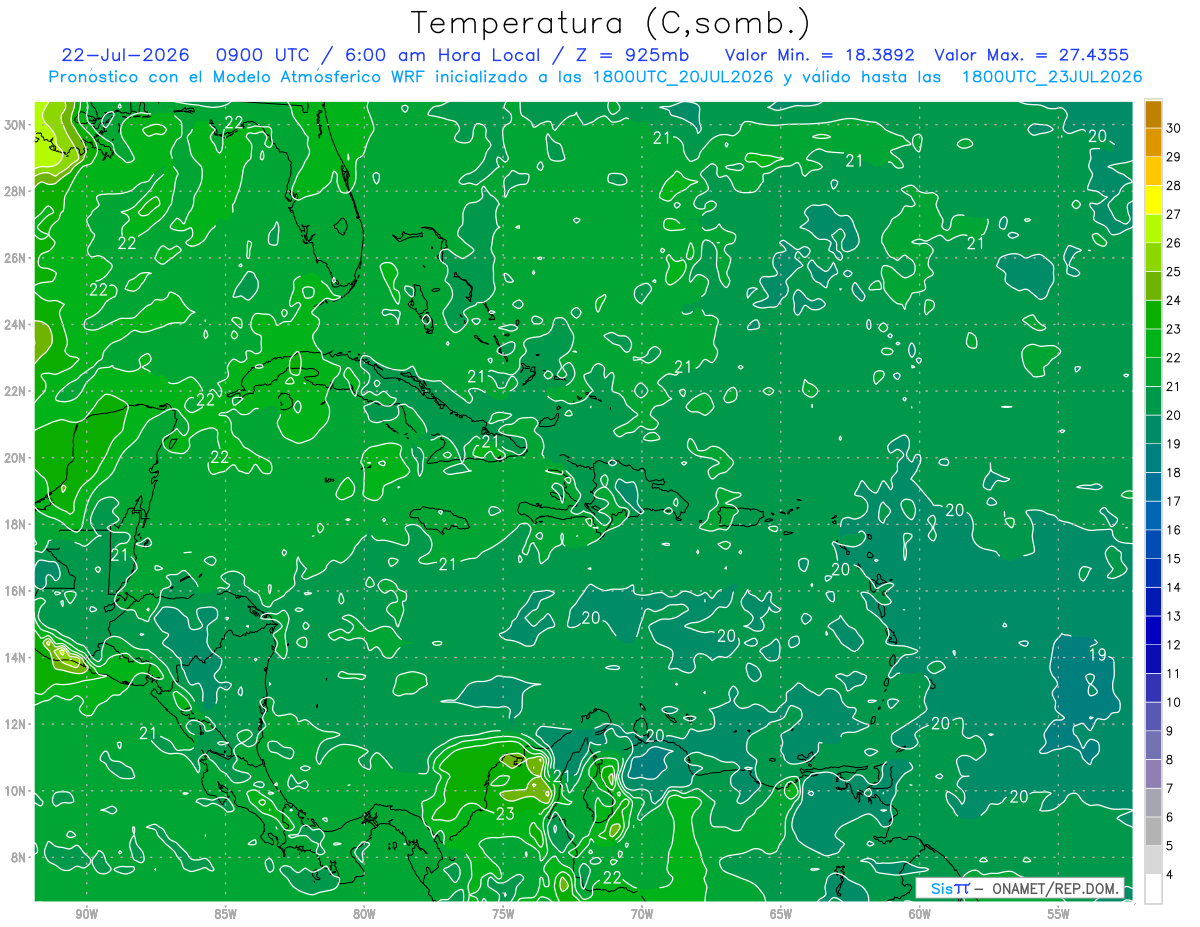The image size is (1200, 927).
Task: Pick the dark blue swatch between 12 and 13
Action: click(1153, 630)
